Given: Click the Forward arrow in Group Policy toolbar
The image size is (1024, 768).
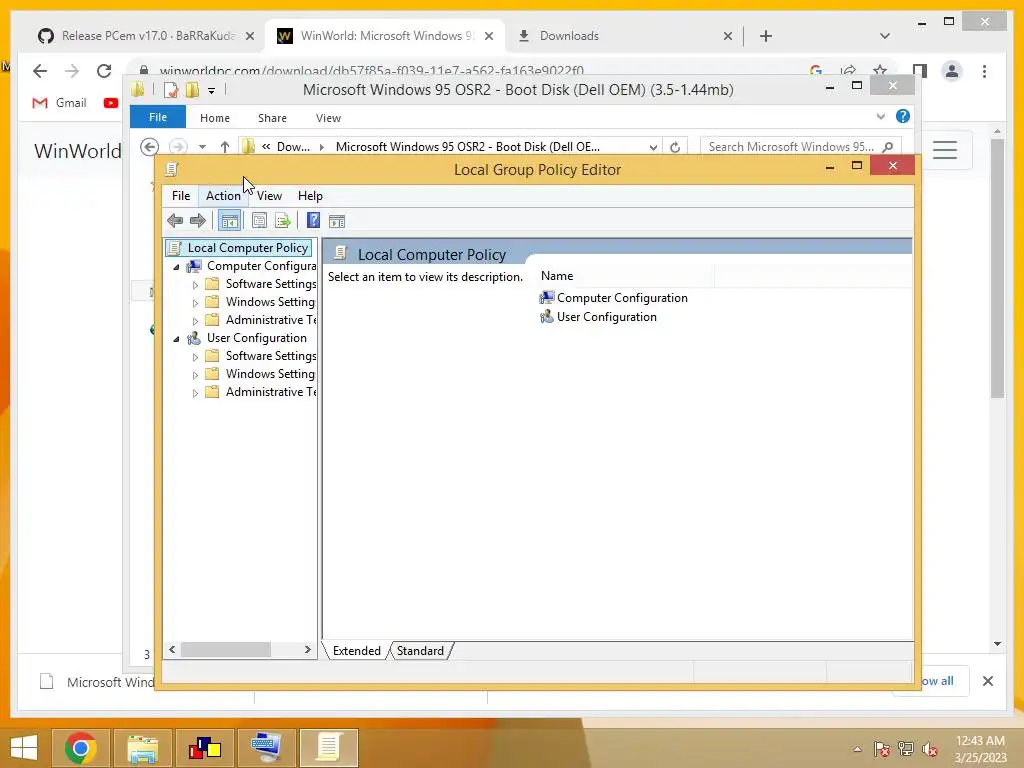Looking at the screenshot, I should pos(197,221).
